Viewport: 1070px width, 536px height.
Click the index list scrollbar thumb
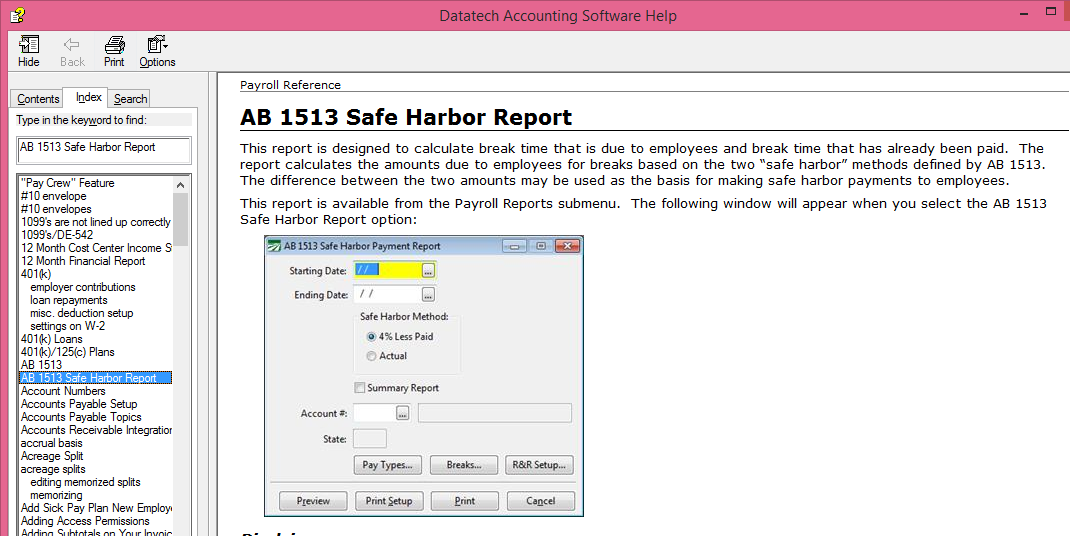tap(180, 219)
